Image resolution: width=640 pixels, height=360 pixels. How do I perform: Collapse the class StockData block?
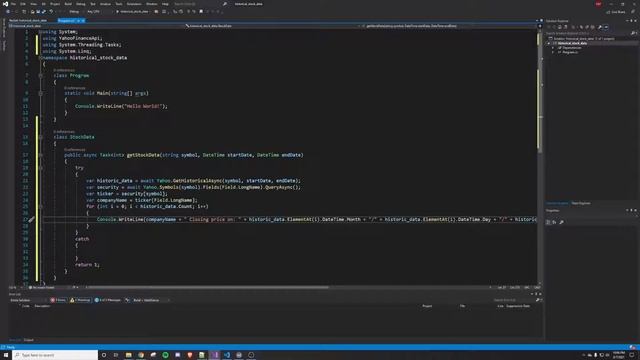pos(40,137)
